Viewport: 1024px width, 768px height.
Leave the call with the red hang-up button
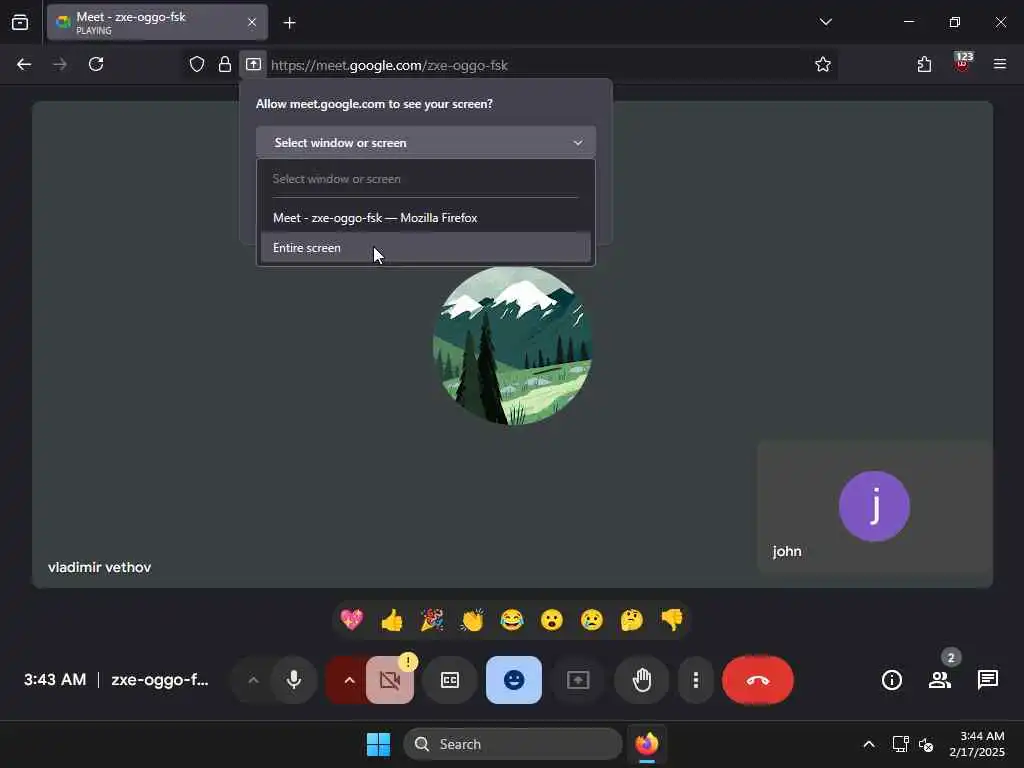pyautogui.click(x=758, y=680)
